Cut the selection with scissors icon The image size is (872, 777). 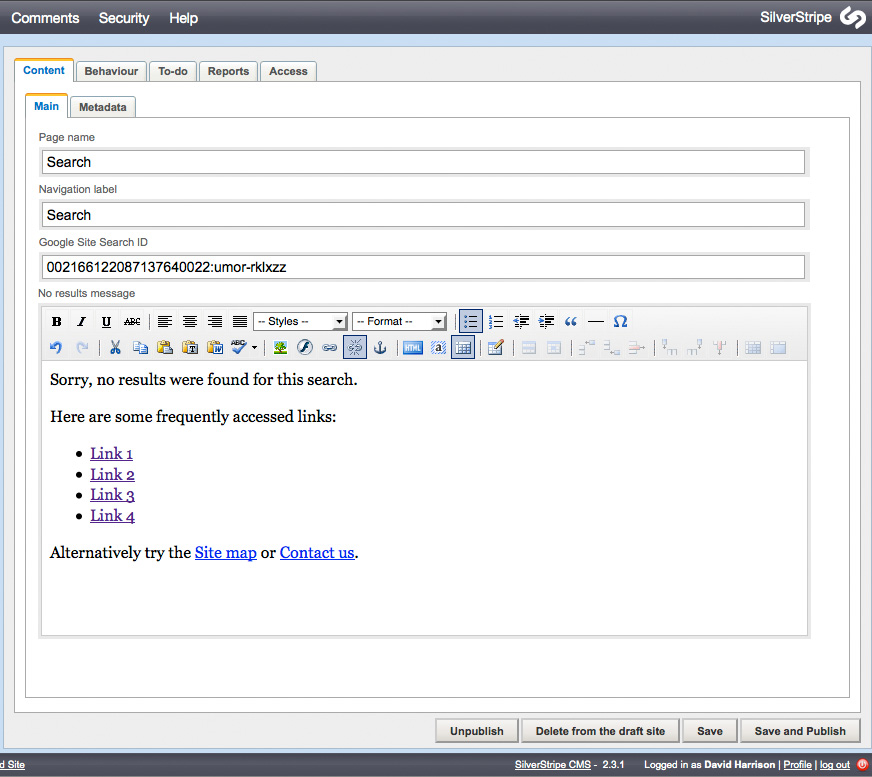click(x=115, y=348)
